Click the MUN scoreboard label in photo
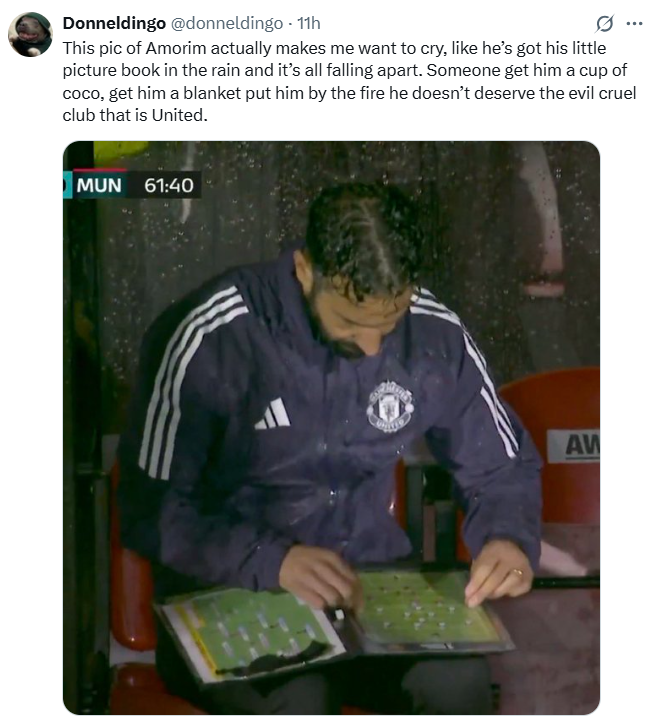 point(99,186)
